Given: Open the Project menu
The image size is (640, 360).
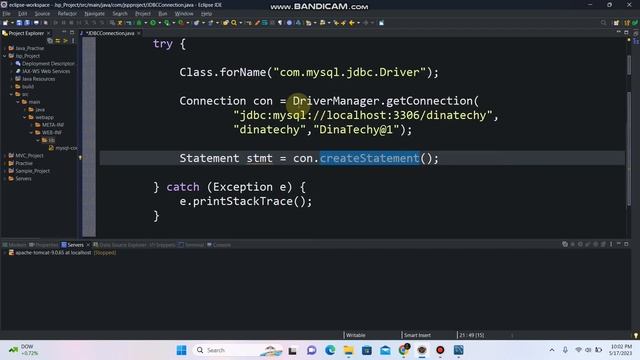Looking at the screenshot, I should 143,13.
